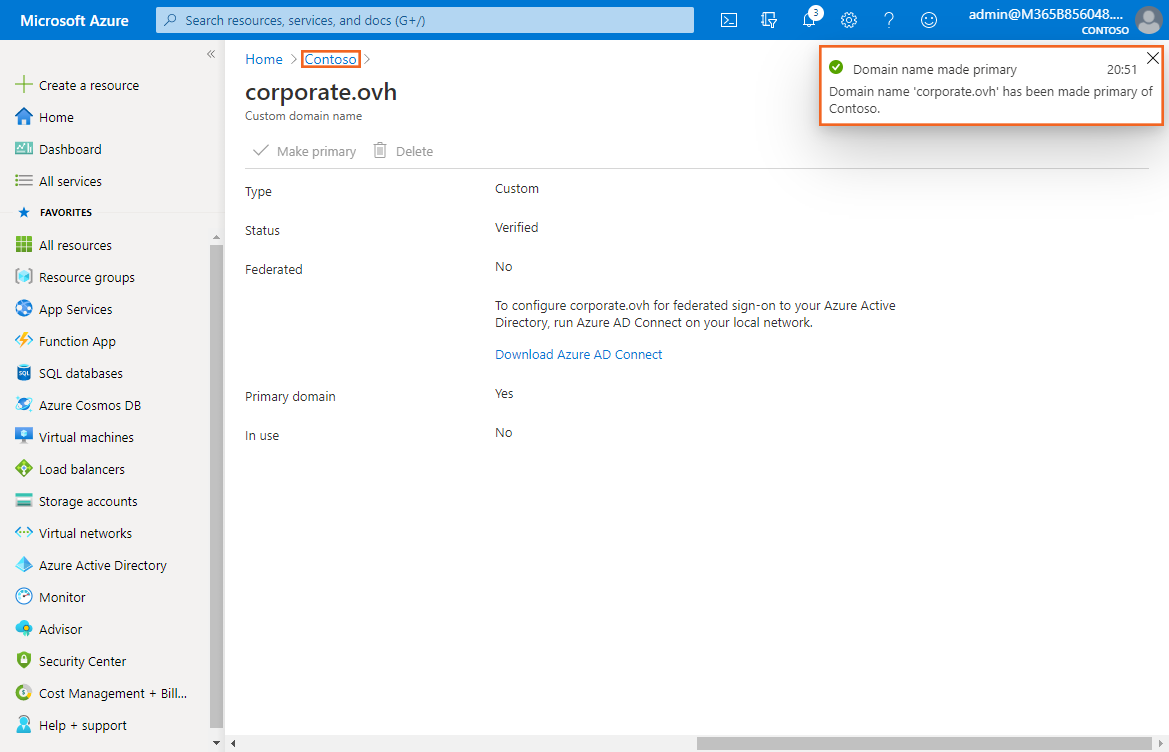Open Cloud Shell from the top bar
Screen dimensions: 1169x752
click(x=730, y=20)
